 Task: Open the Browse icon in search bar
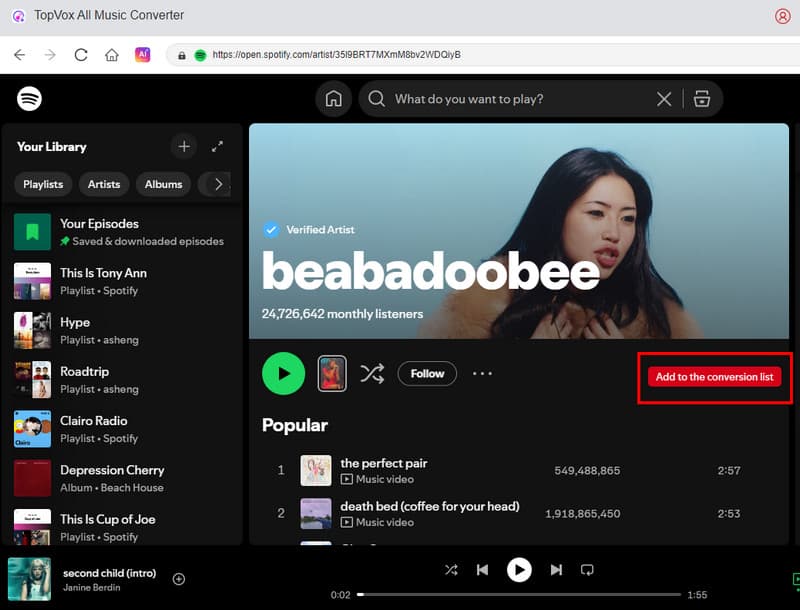[x=701, y=99]
